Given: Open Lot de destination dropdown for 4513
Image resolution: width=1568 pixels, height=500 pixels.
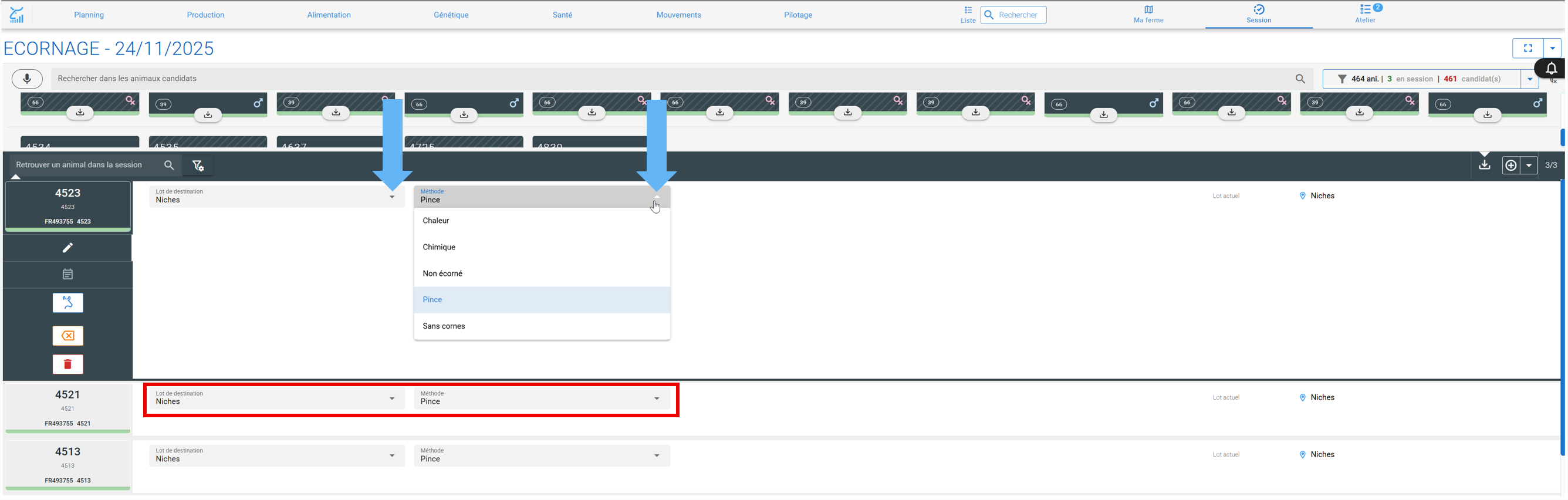Looking at the screenshot, I should [277, 455].
